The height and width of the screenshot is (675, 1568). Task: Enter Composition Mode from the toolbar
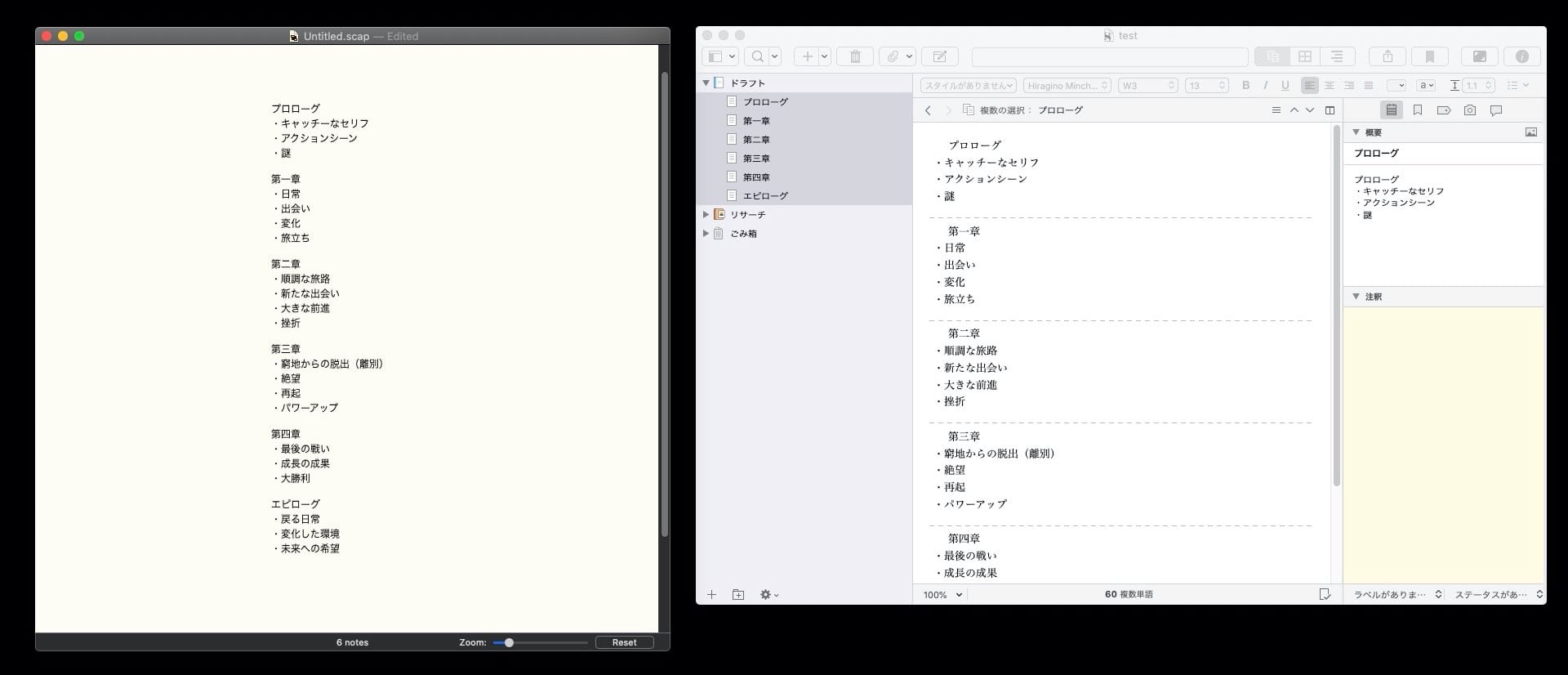pos(1480,56)
